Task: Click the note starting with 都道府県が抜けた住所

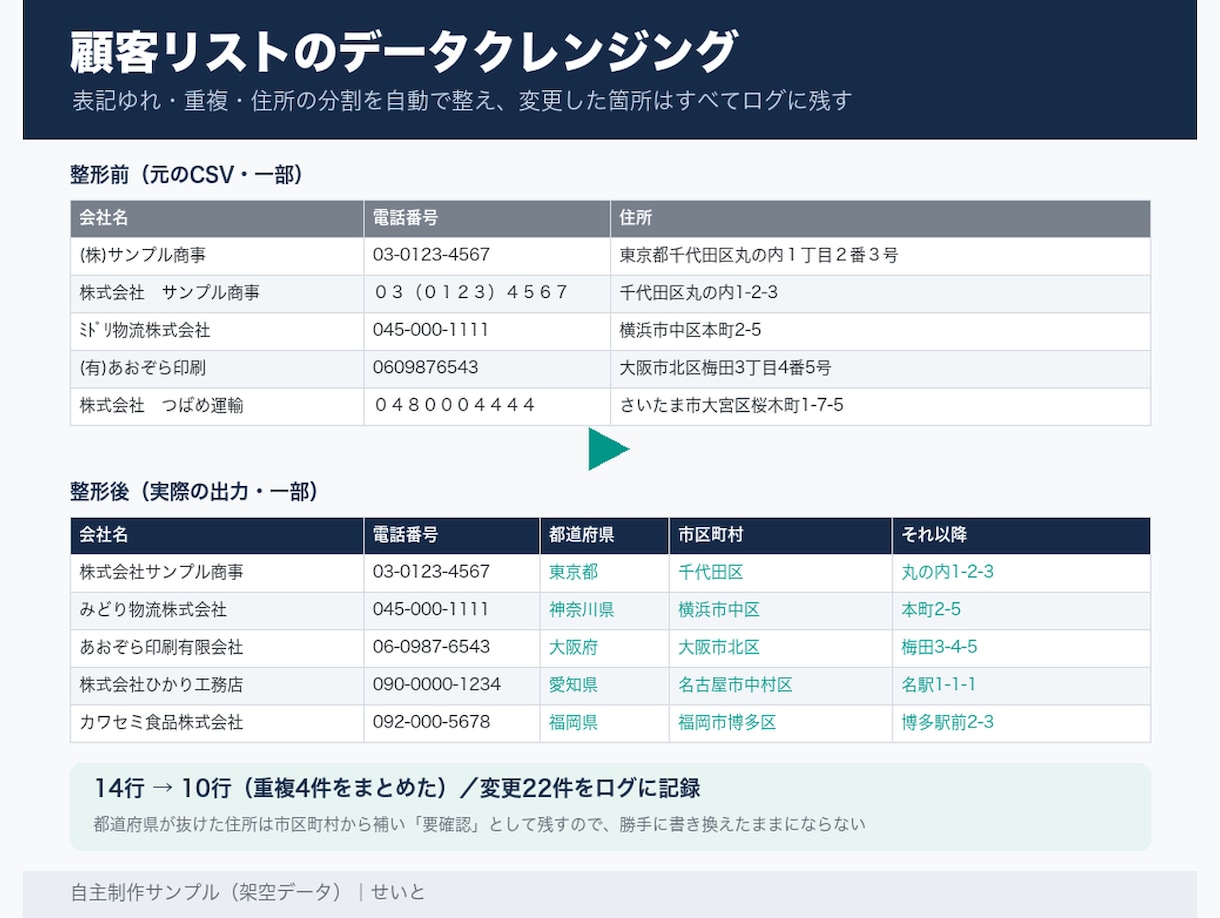Action: click(479, 825)
